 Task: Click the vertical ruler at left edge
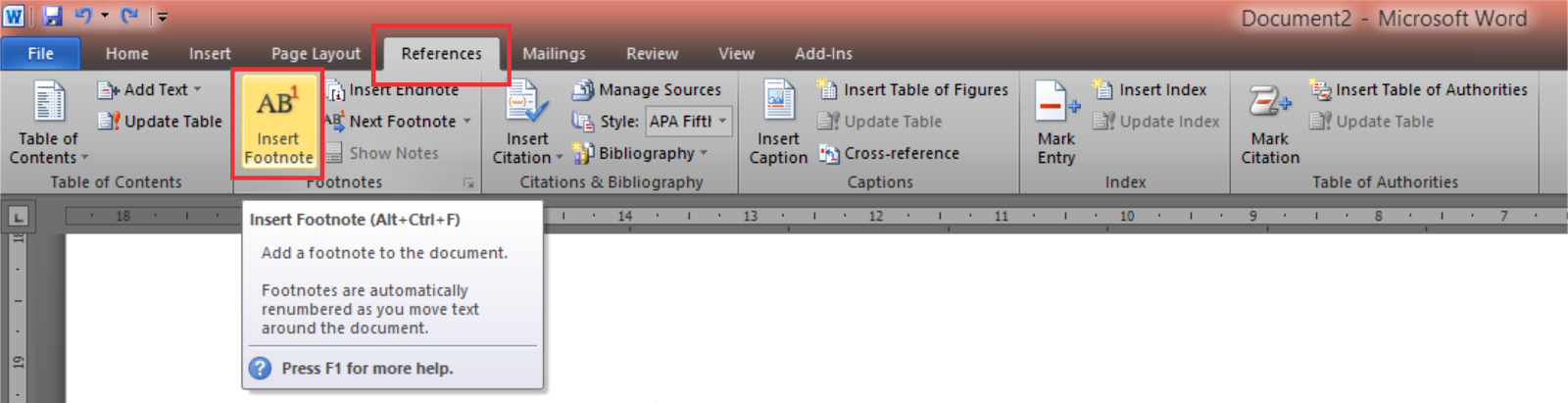[18, 319]
